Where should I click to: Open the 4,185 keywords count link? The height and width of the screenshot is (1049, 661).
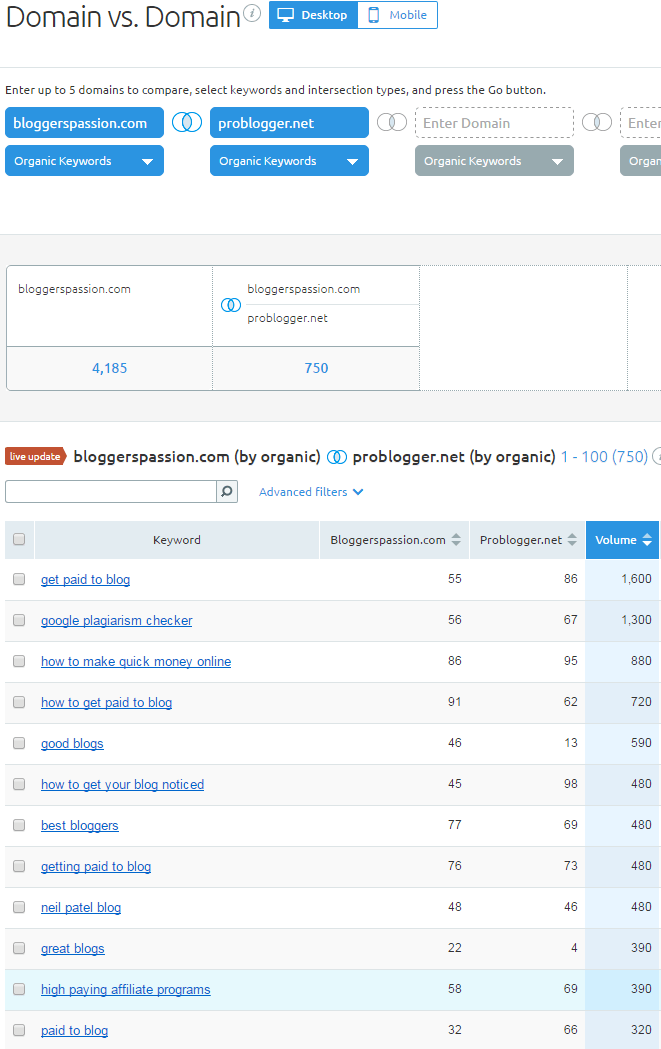click(110, 368)
